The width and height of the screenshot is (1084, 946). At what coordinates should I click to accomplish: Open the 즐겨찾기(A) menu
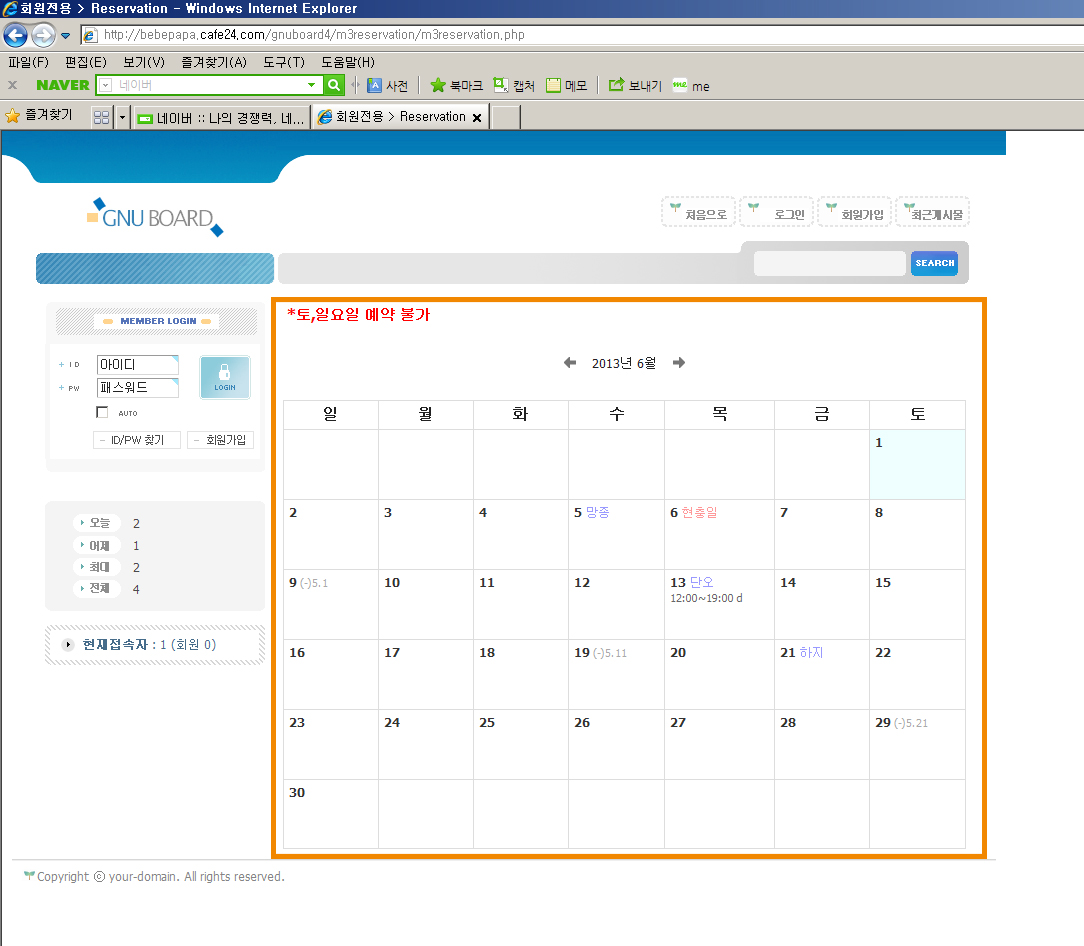tap(214, 62)
